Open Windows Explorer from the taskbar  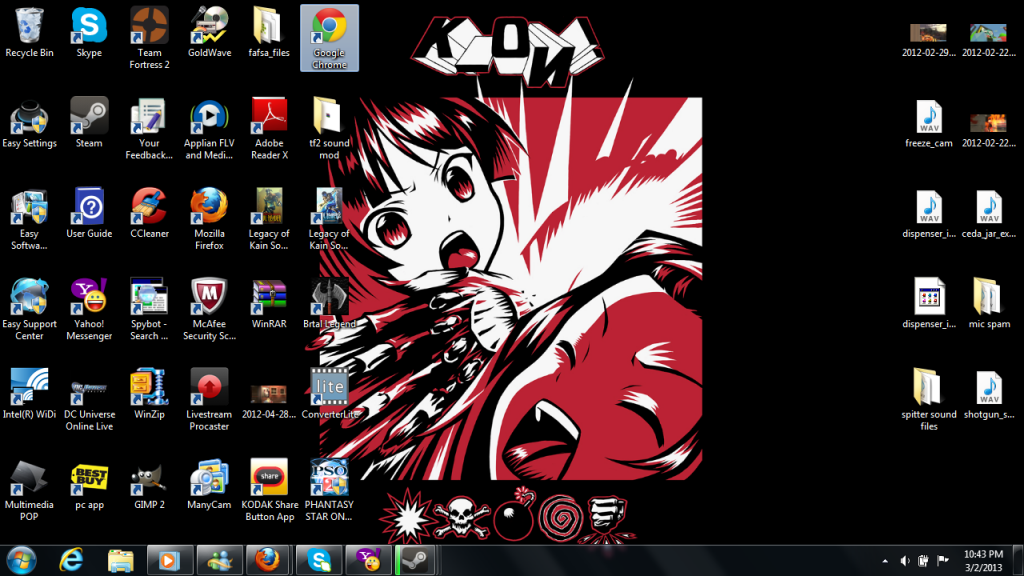point(121,560)
